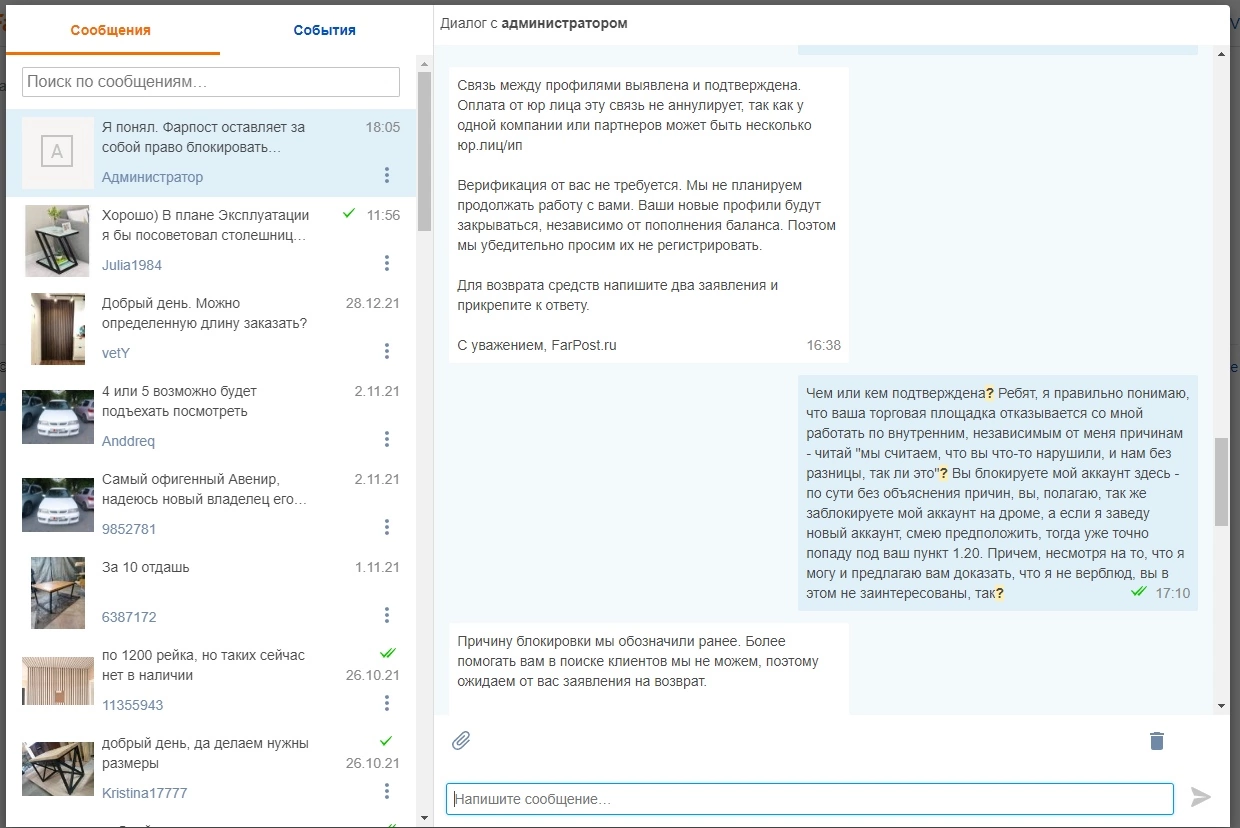The image size is (1240, 828).
Task: Click the 16:38 timestamp in admin message
Action: point(824,345)
